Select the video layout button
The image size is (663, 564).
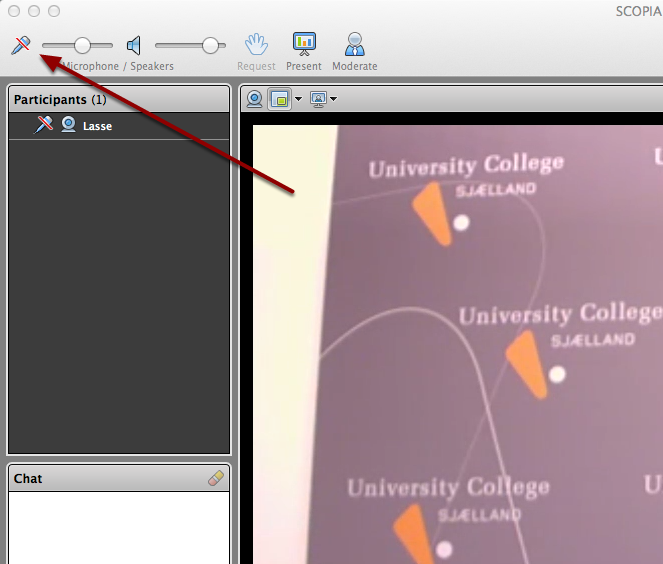(279, 99)
